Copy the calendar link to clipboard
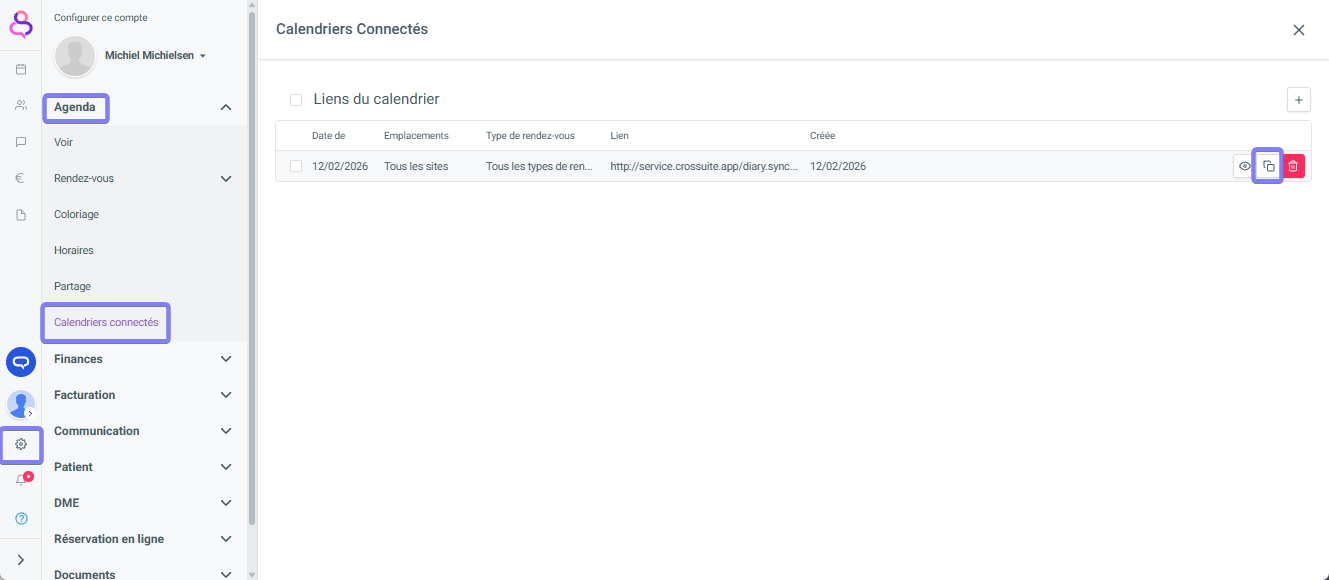Image resolution: width=1329 pixels, height=580 pixels. pos(1268,166)
